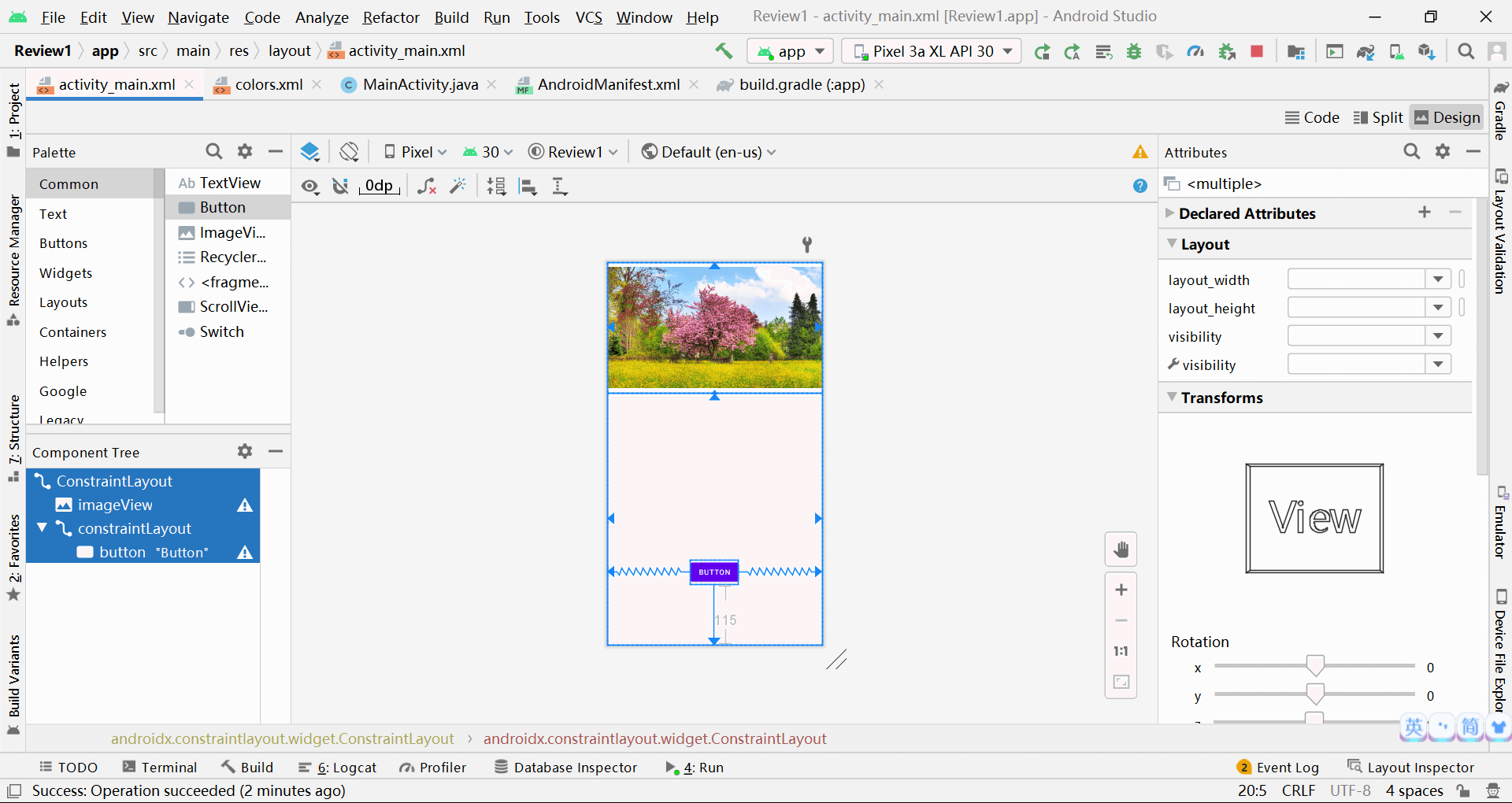Select the pan hand tool
This screenshot has width=1512, height=803.
click(x=1121, y=550)
